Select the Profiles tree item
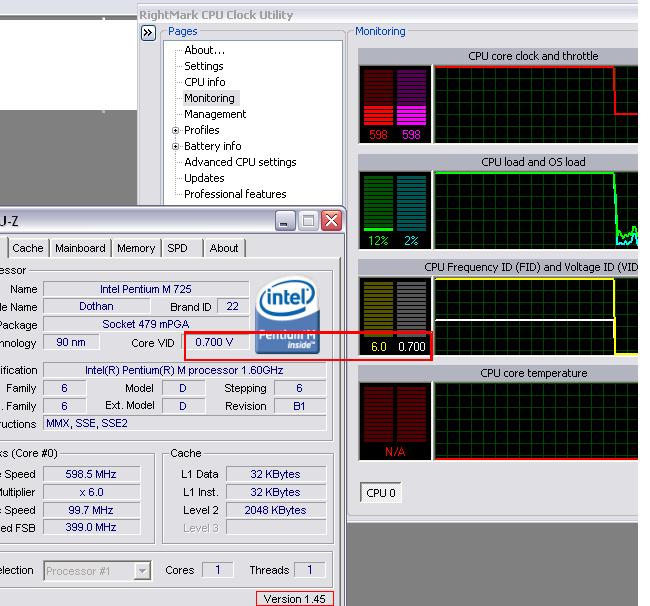Image resolution: width=650 pixels, height=606 pixels. click(x=201, y=130)
